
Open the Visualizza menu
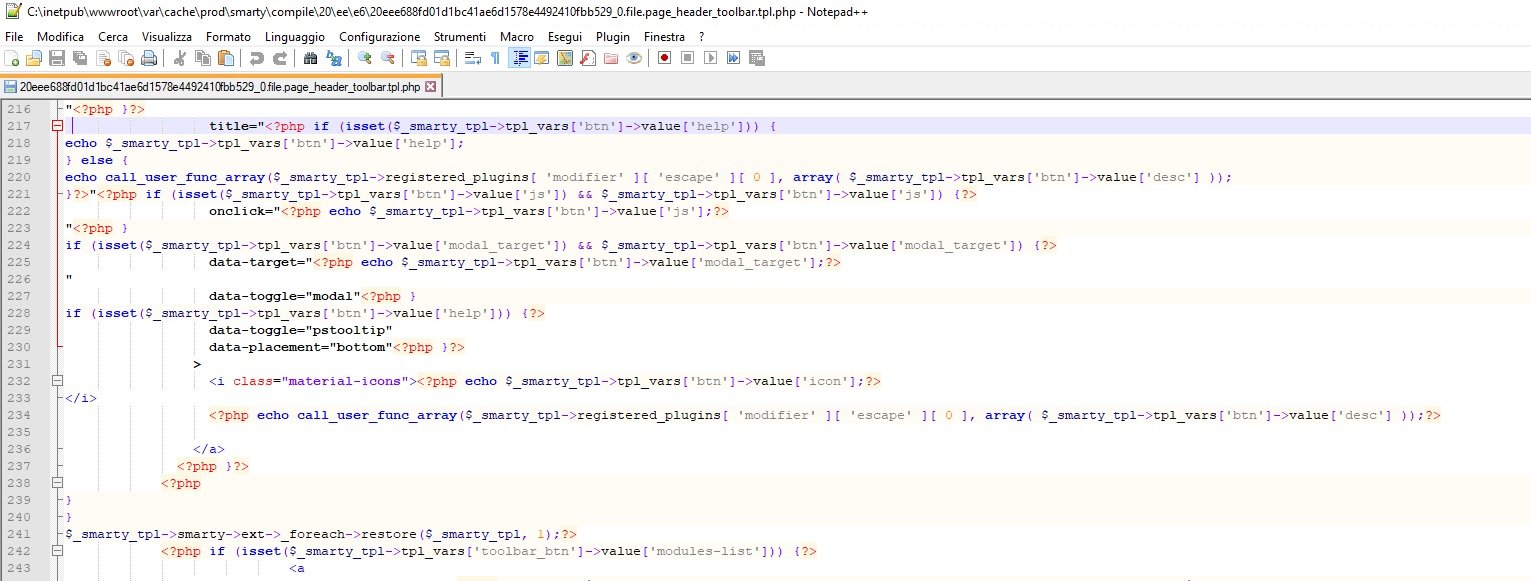click(x=167, y=37)
